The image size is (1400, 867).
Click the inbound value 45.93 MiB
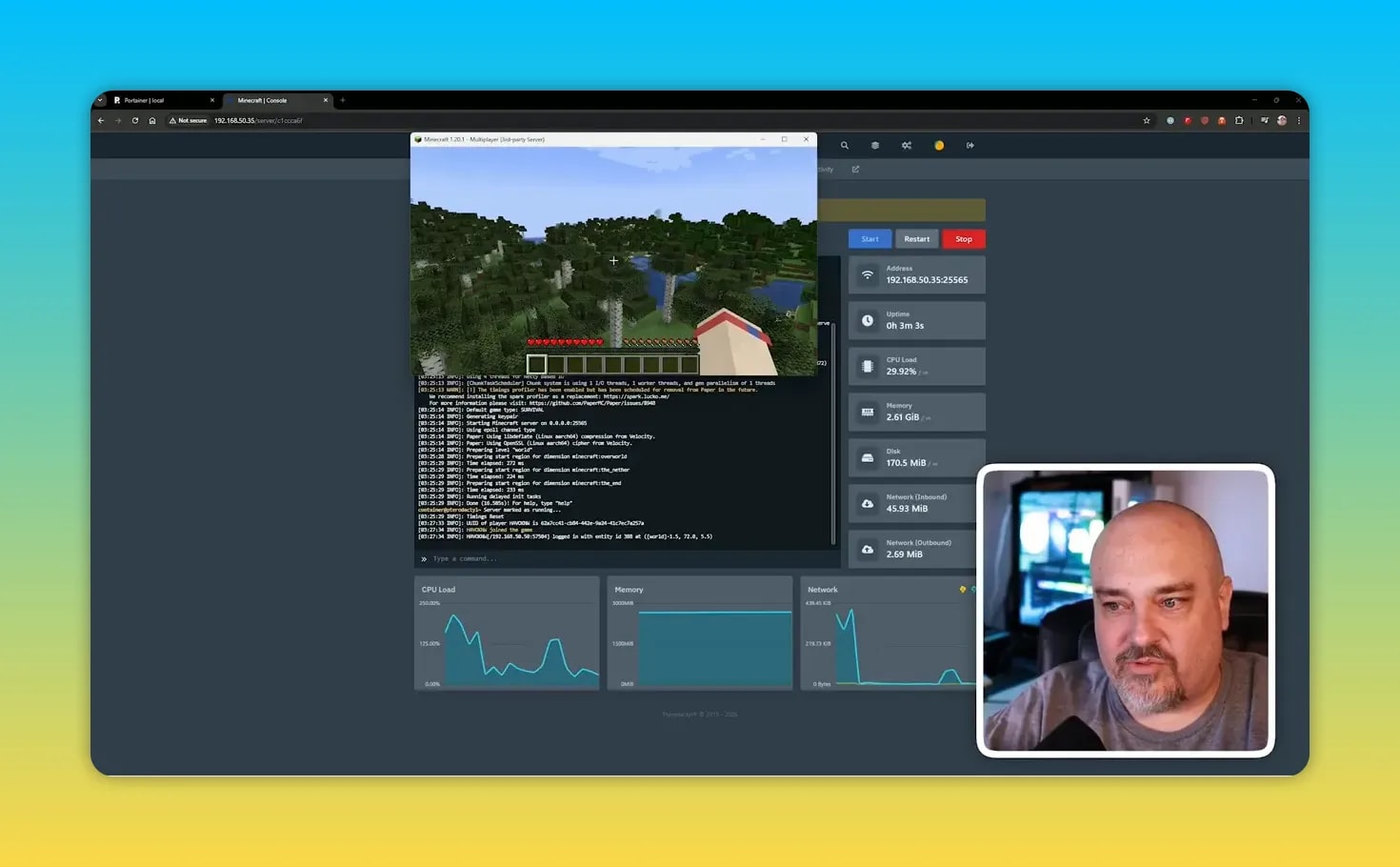pos(907,509)
